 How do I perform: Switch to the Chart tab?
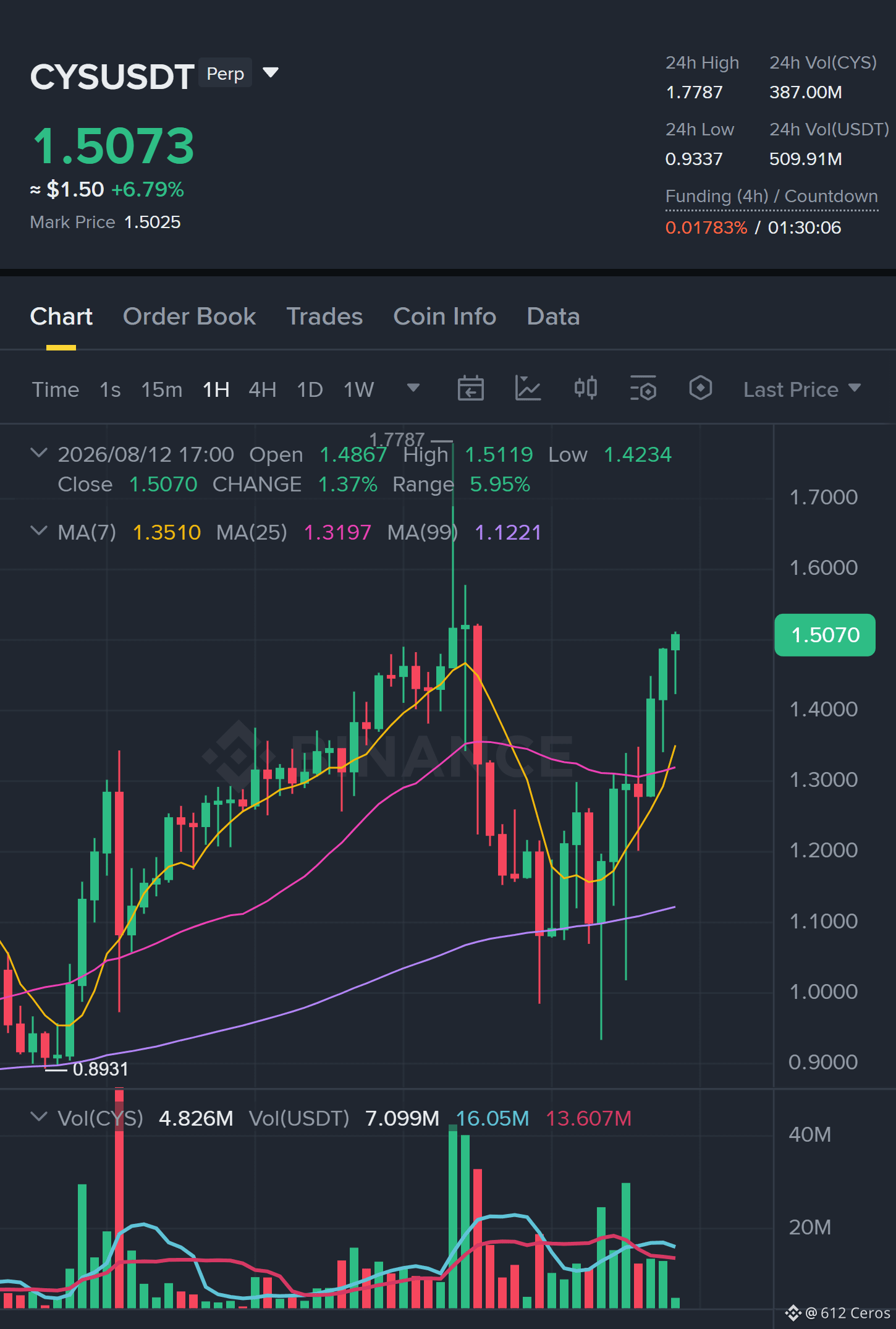click(x=61, y=316)
